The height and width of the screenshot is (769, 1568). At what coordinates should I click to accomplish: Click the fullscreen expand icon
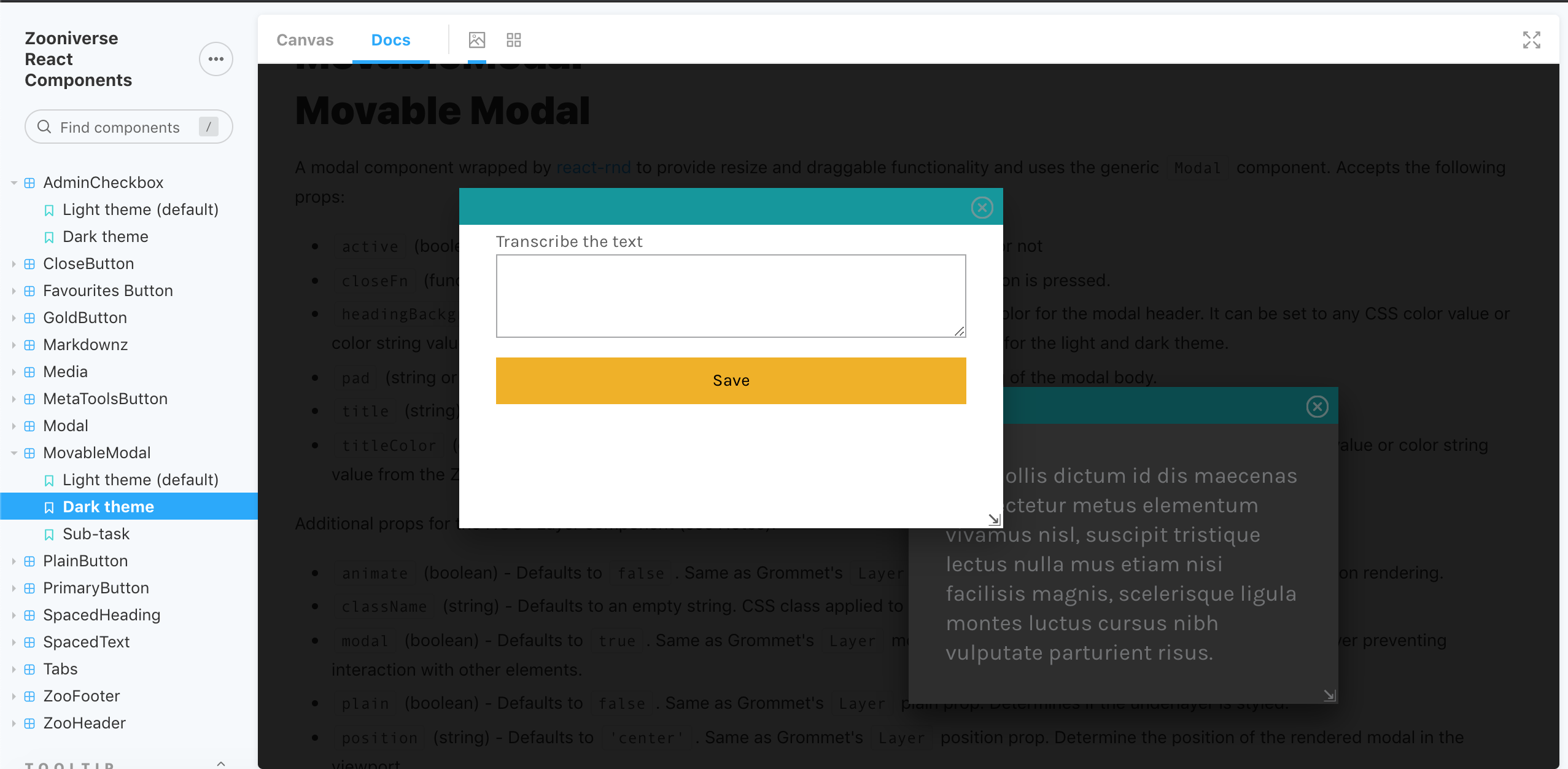tap(1532, 39)
